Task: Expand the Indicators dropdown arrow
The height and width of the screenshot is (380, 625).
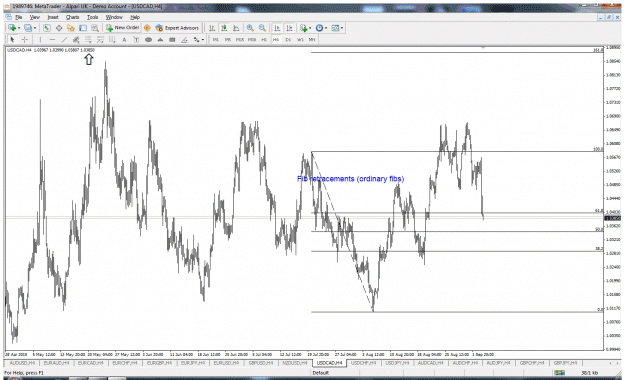Action: coord(310,28)
